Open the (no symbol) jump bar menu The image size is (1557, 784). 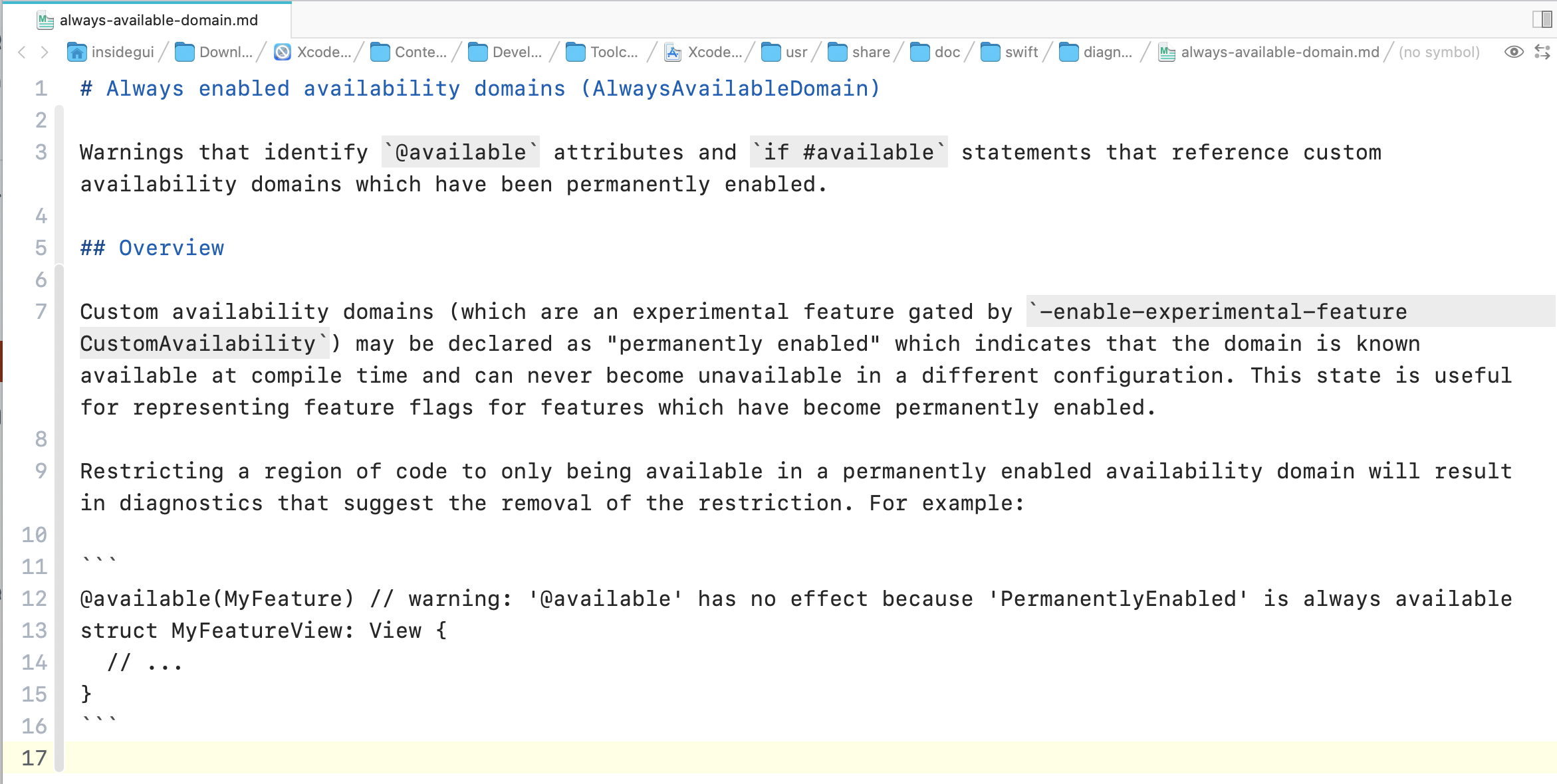coord(1439,52)
